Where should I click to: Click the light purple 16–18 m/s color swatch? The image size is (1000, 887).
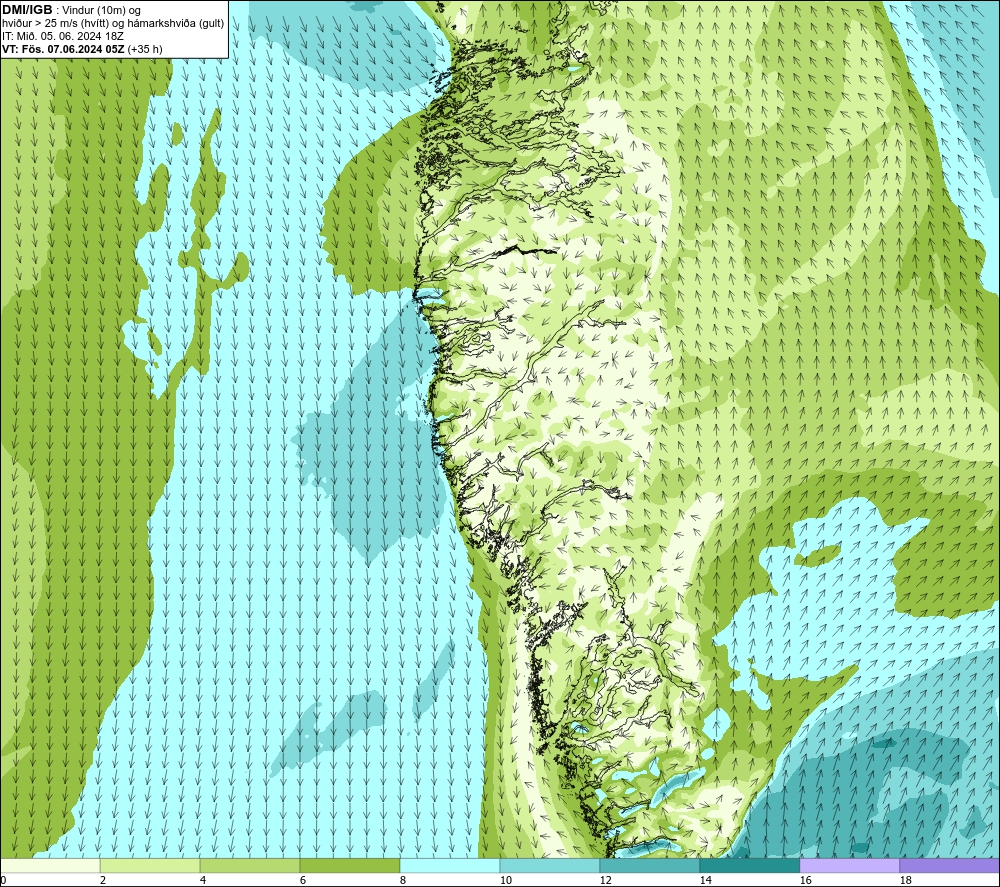(x=849, y=865)
